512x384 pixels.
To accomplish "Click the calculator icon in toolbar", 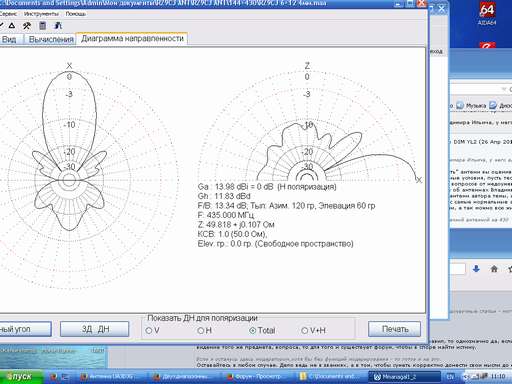I will click(x=42, y=26).
